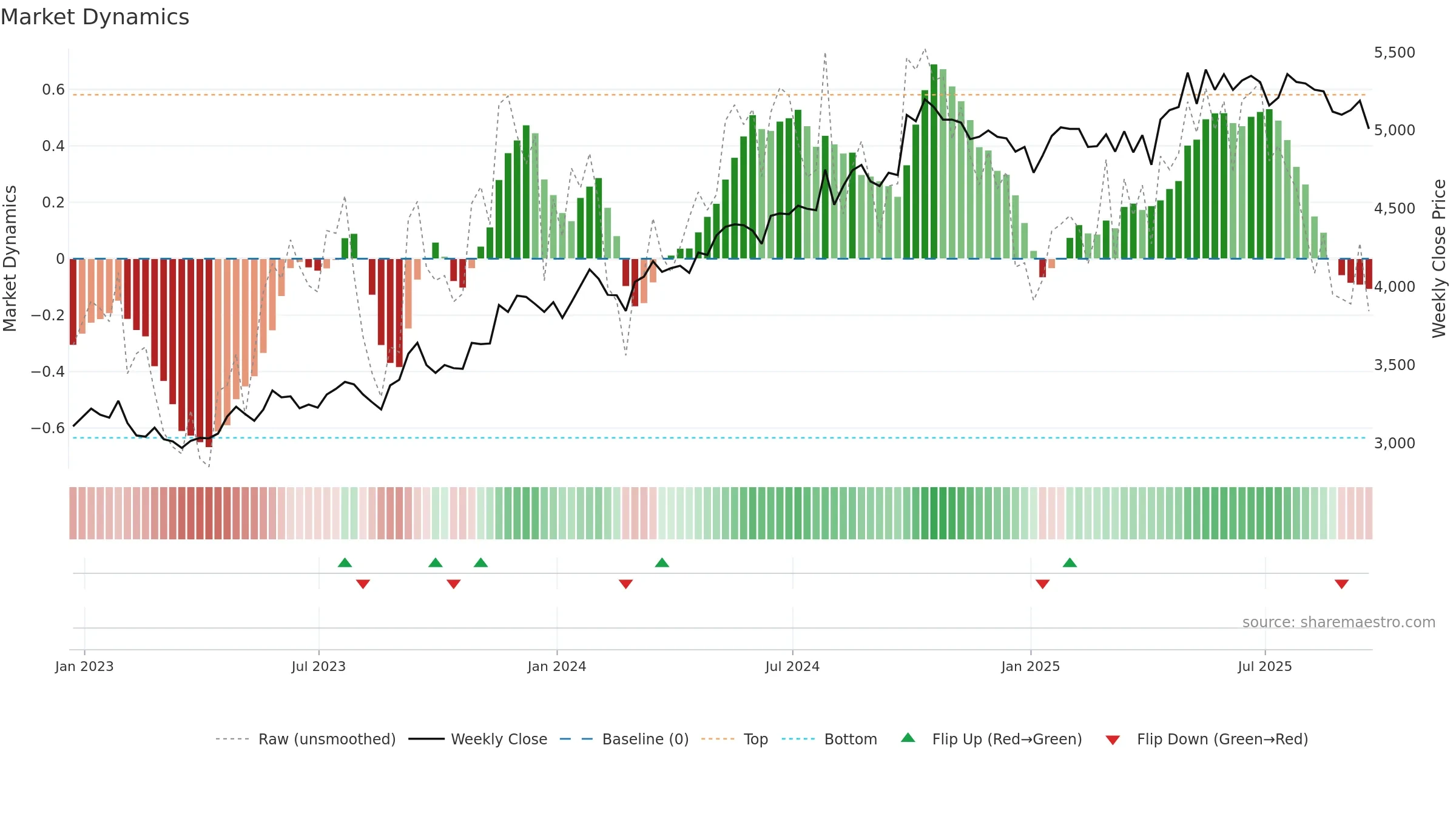Click the 4,000 right axis price label
1456x819 pixels.
tap(1395, 286)
